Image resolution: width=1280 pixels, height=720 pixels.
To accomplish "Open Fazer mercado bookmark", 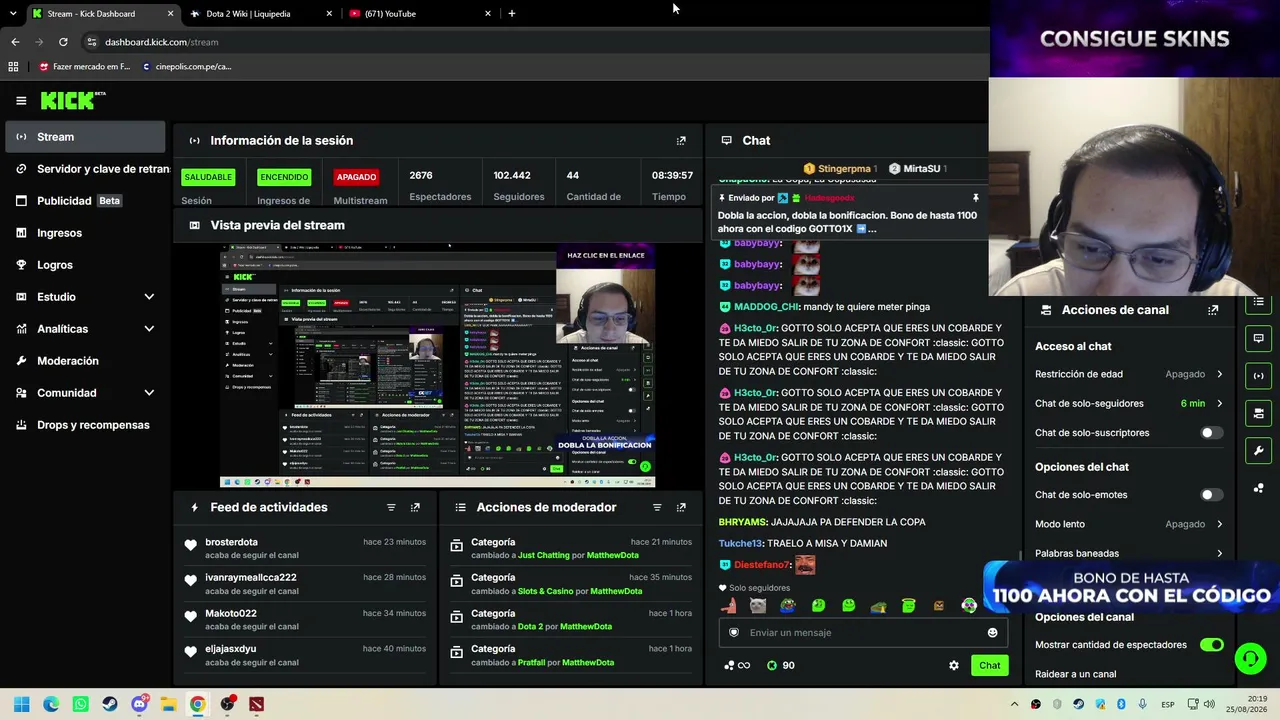I will click(x=84, y=67).
